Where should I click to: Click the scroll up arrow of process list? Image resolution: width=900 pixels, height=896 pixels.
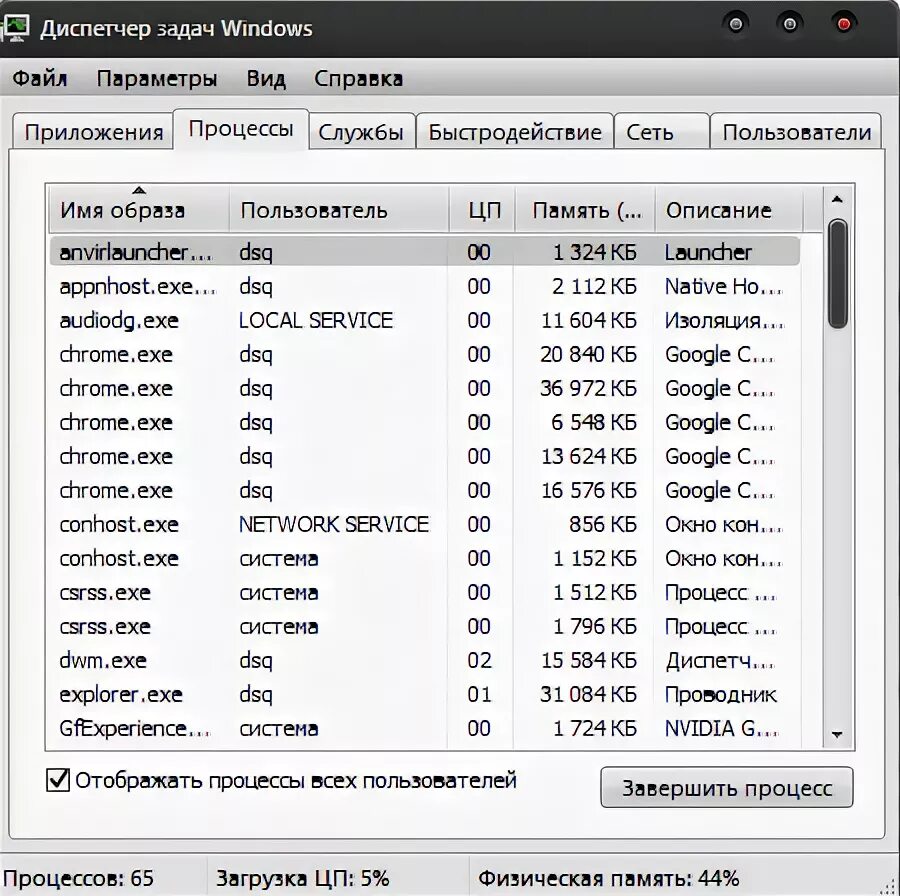837,200
